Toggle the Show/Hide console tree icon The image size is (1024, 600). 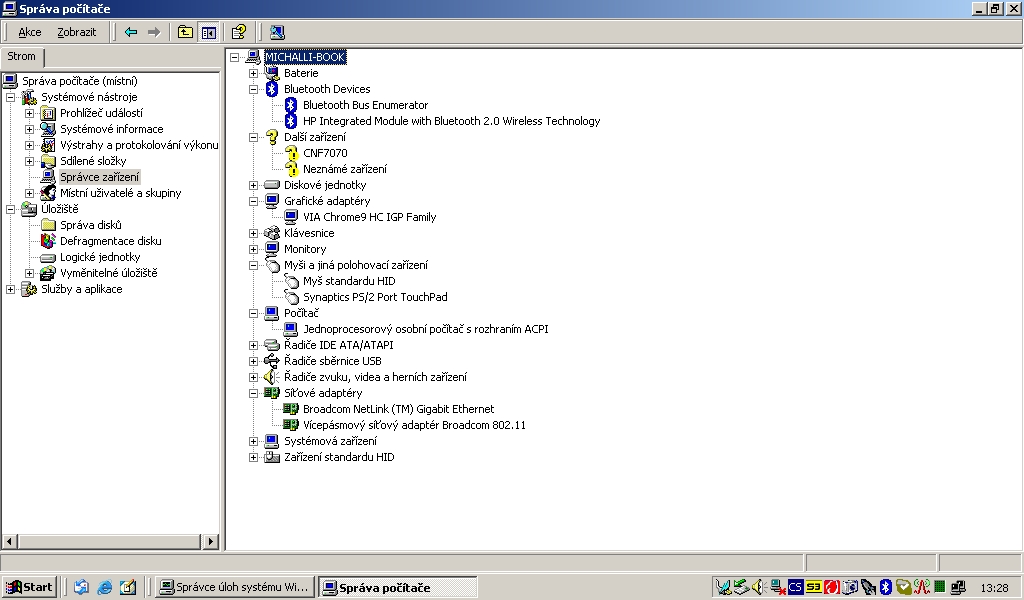(209, 31)
